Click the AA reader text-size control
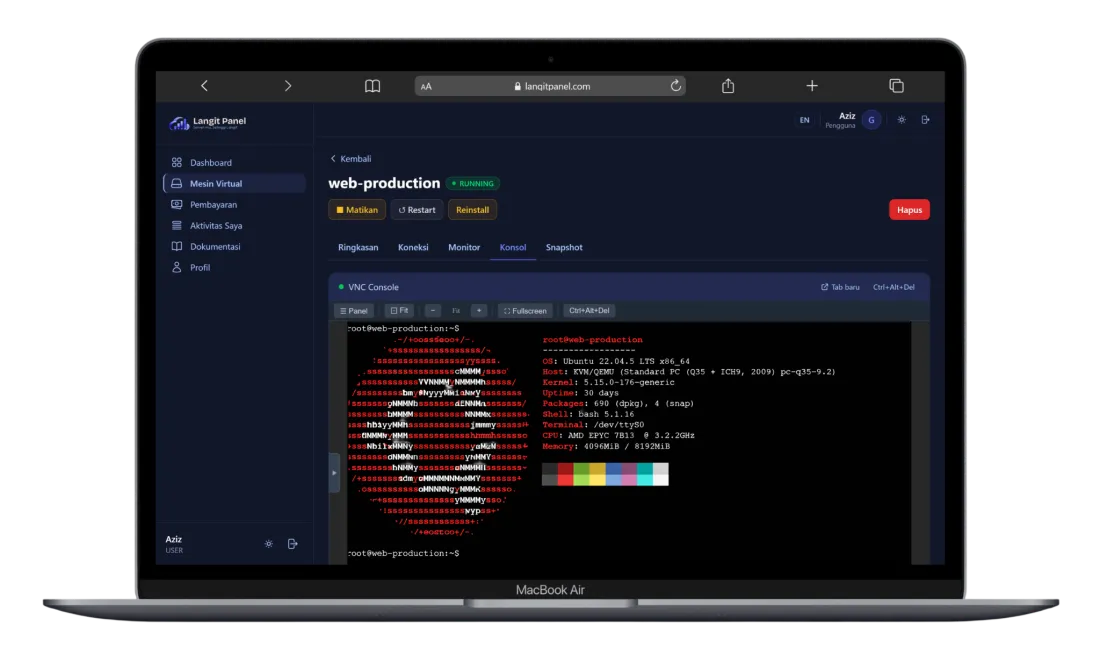This screenshot has height=661, width=1100. [x=427, y=86]
